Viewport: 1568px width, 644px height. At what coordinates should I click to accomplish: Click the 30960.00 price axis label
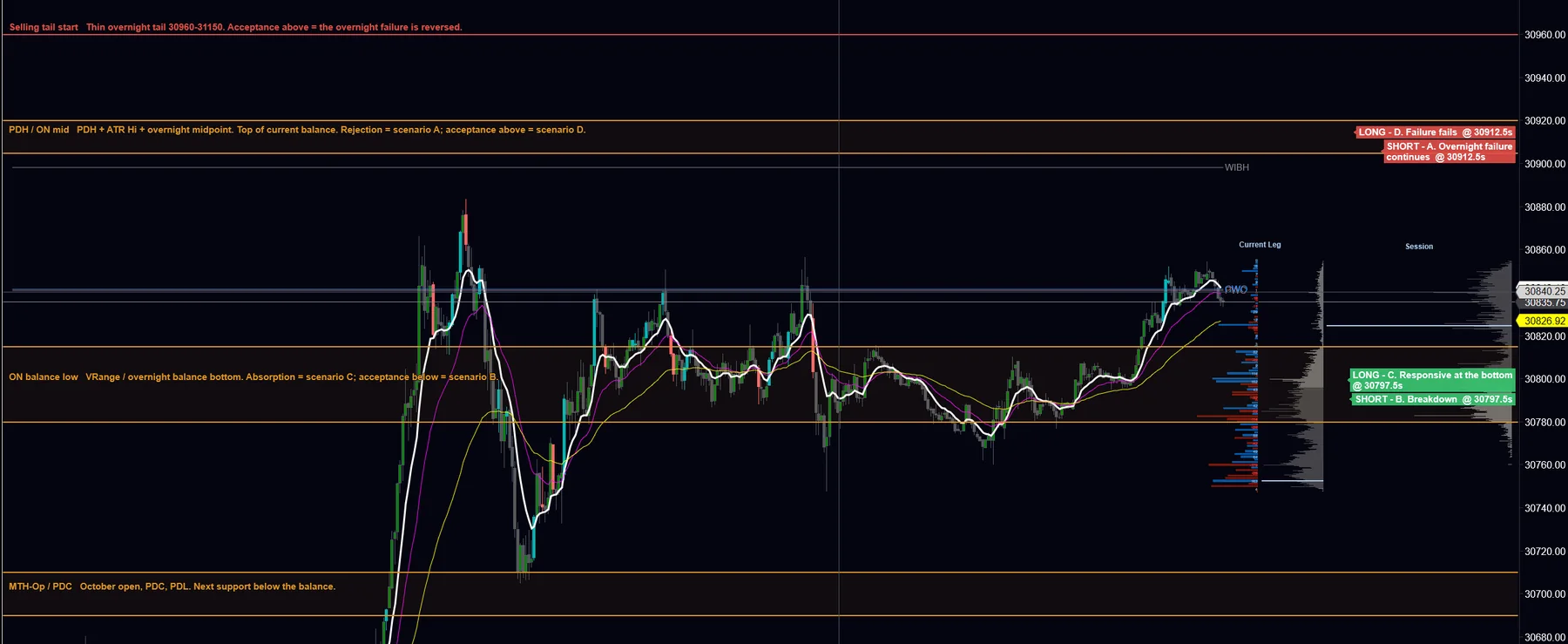(1544, 35)
